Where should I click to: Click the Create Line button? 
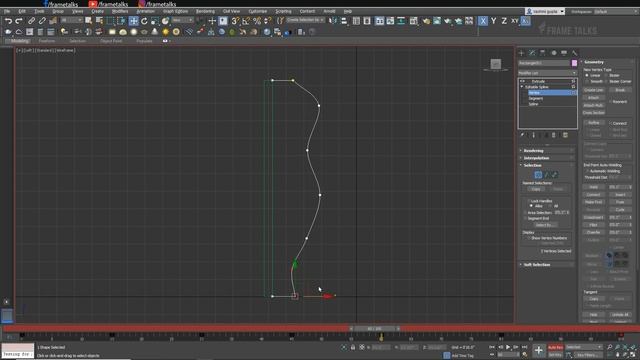(594, 90)
